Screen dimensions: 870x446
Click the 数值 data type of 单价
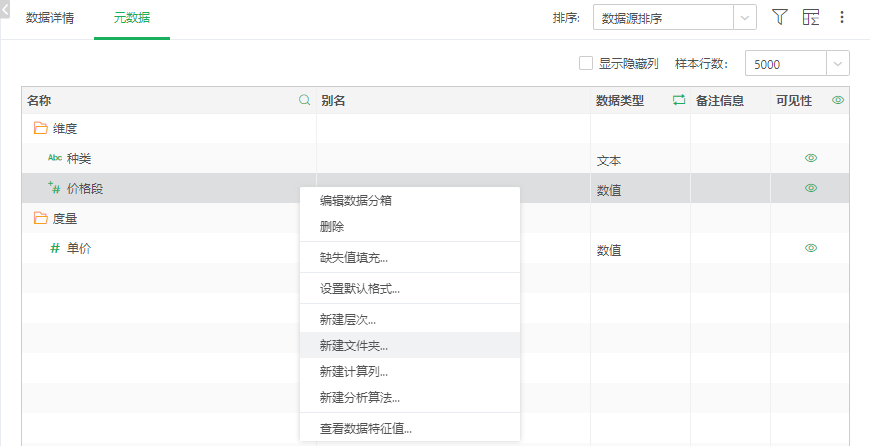609,251
